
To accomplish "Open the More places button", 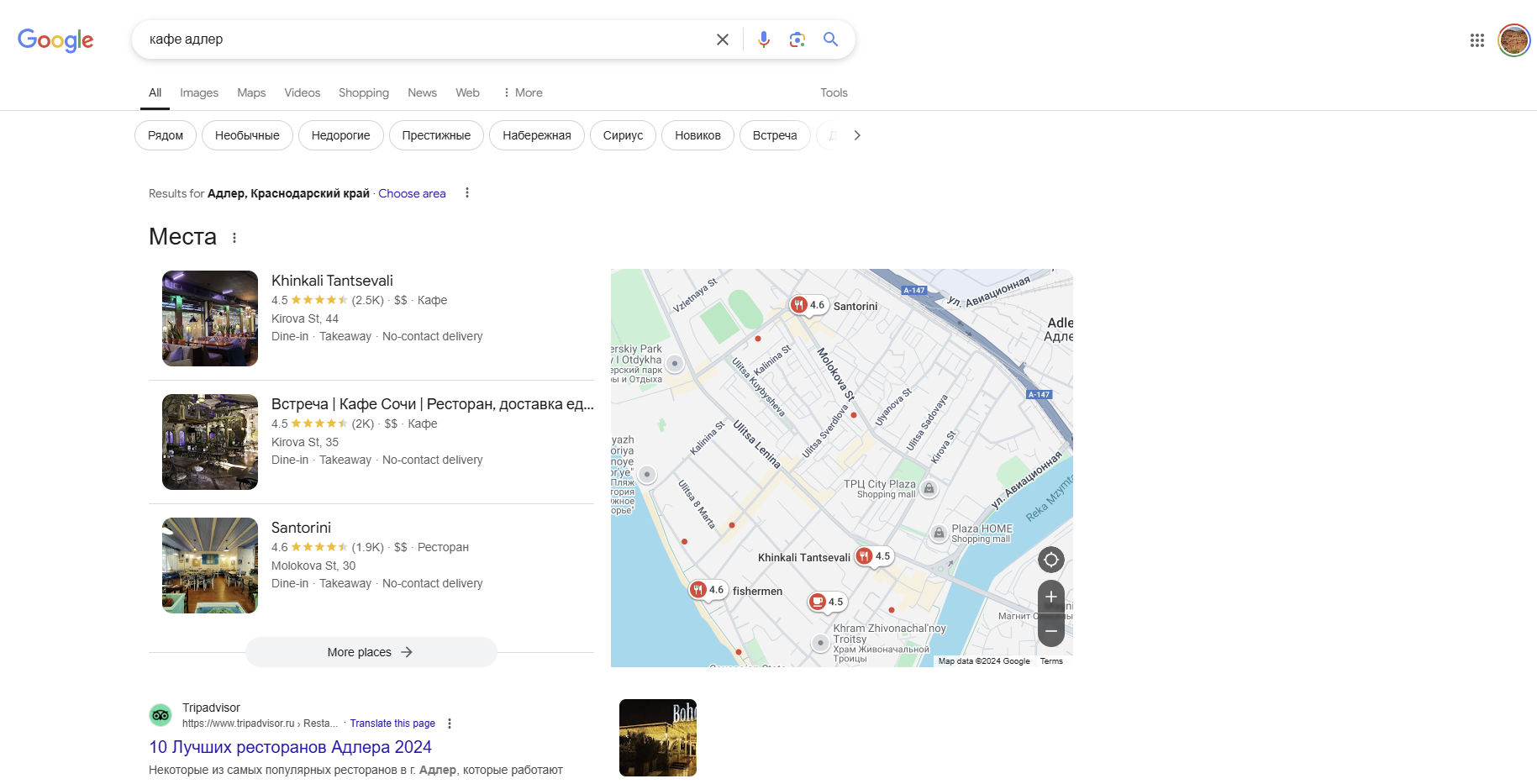I will [x=371, y=652].
